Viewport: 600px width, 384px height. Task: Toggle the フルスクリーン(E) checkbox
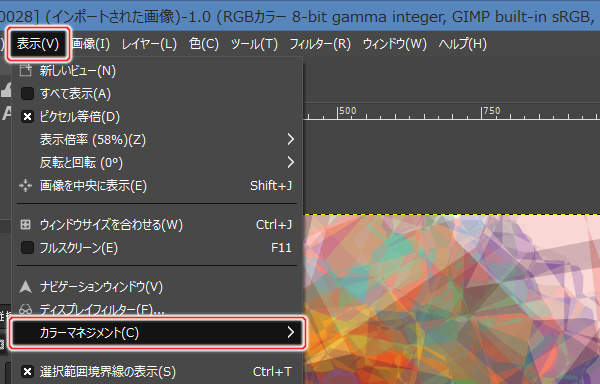(27, 247)
